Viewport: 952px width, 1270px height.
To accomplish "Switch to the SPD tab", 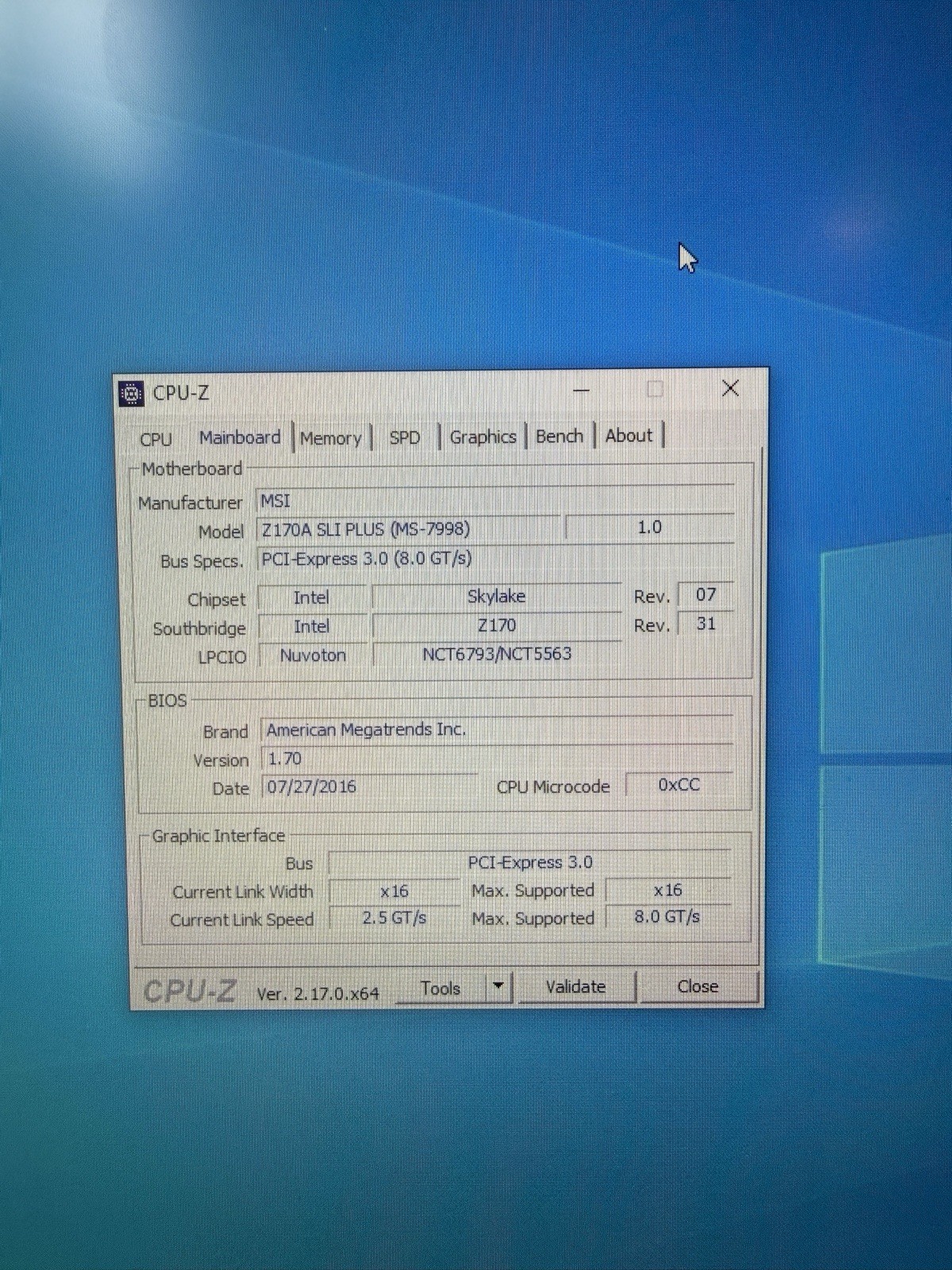I will (x=405, y=437).
